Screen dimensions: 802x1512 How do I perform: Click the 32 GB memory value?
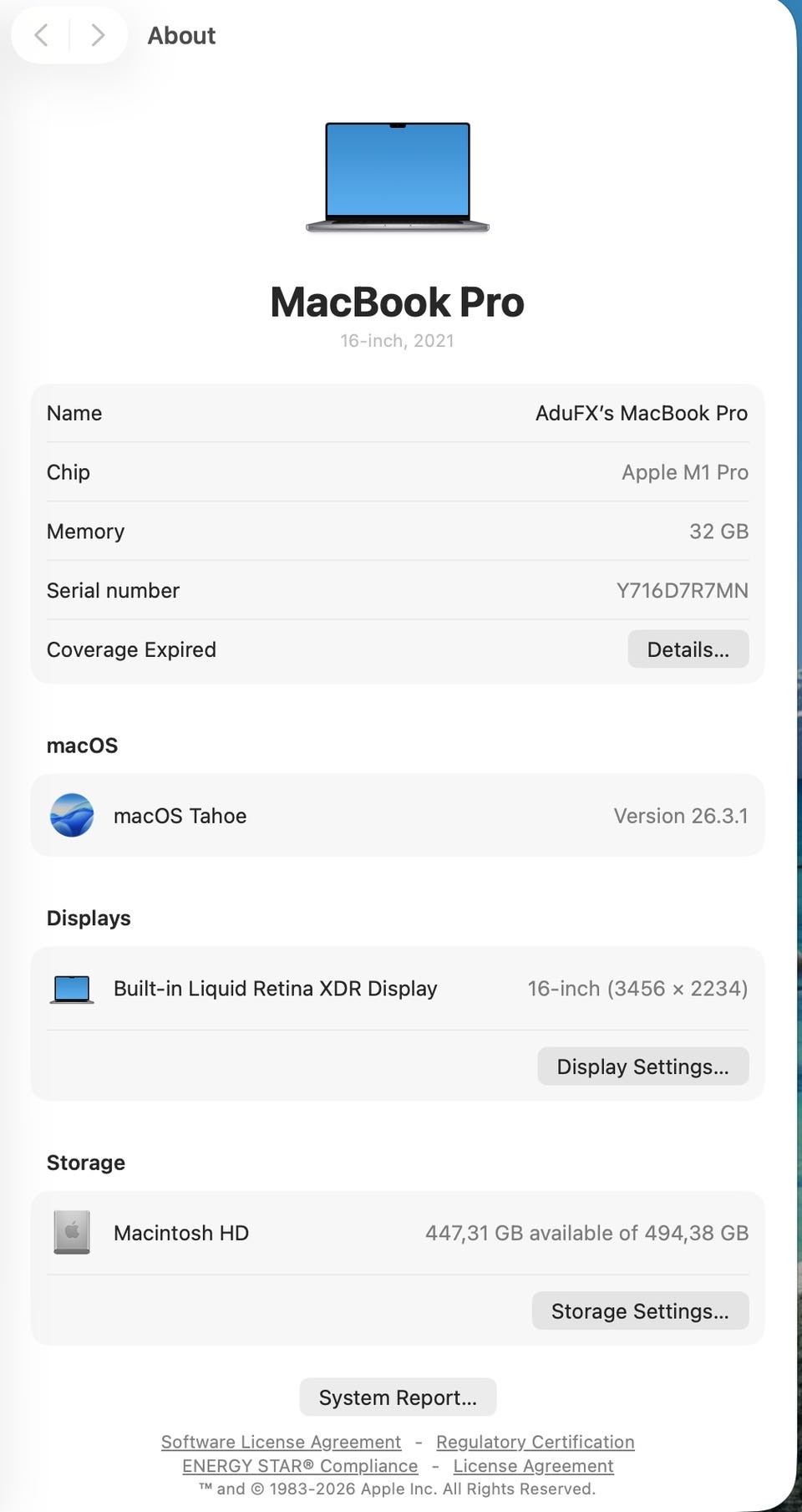tap(718, 532)
